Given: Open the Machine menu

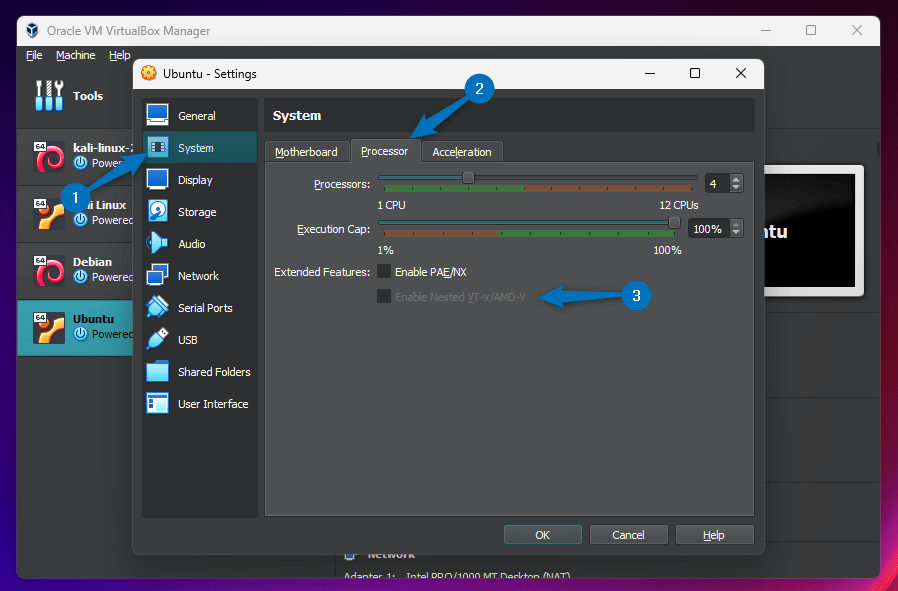Looking at the screenshot, I should point(75,55).
